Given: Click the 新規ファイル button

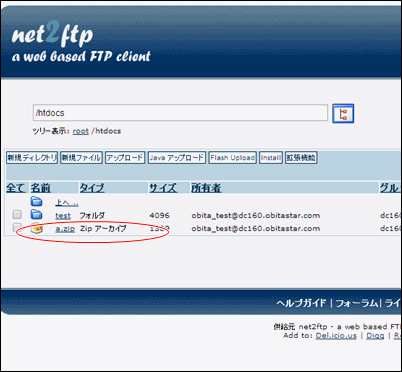Looking at the screenshot, I should coord(81,158).
